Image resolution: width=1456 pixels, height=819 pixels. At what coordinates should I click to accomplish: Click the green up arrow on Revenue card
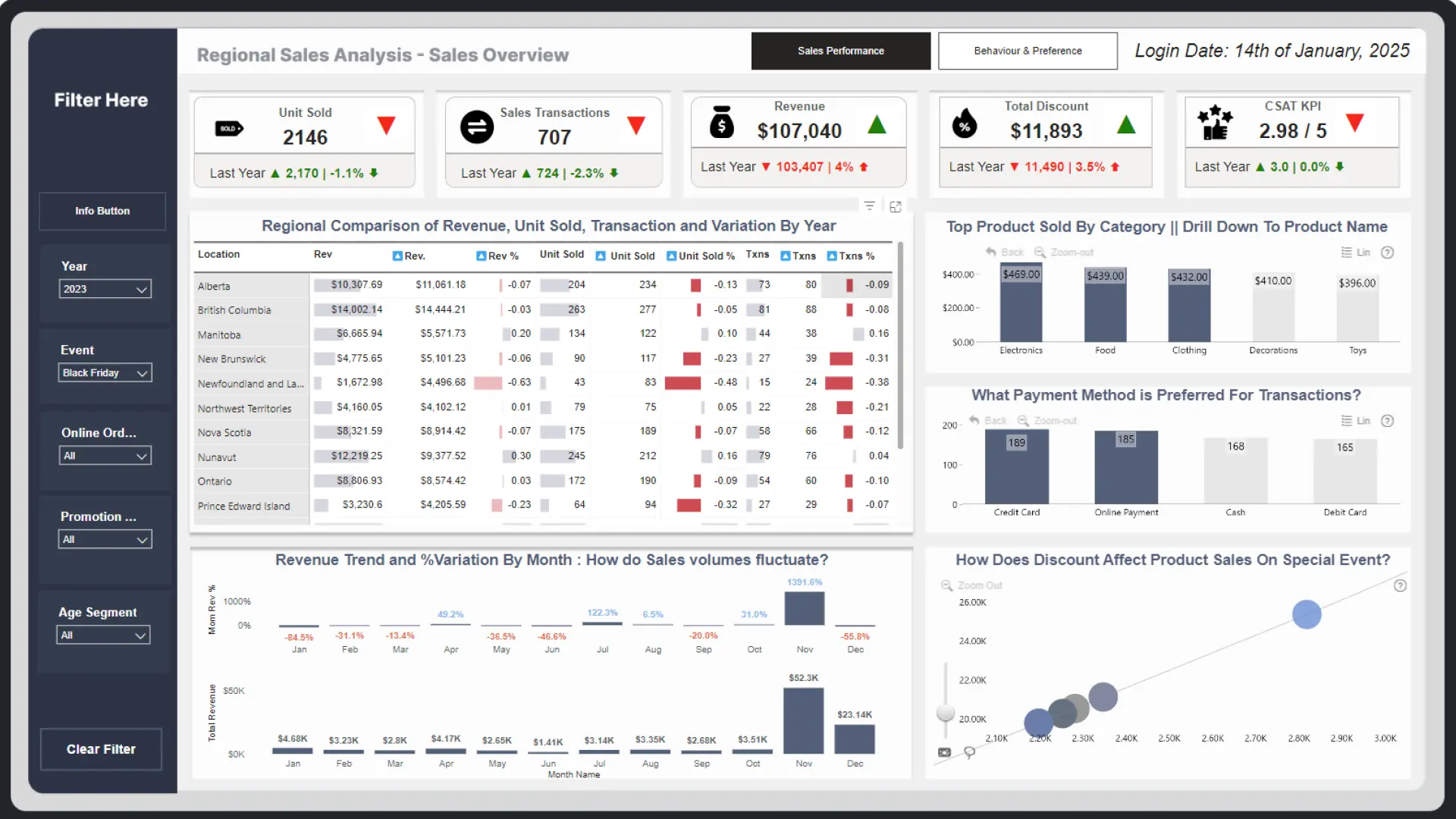877,124
